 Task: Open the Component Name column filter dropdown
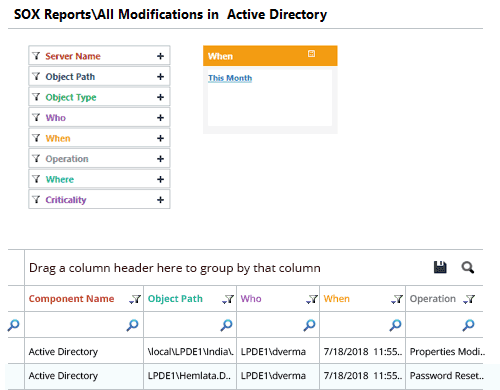[x=135, y=299]
